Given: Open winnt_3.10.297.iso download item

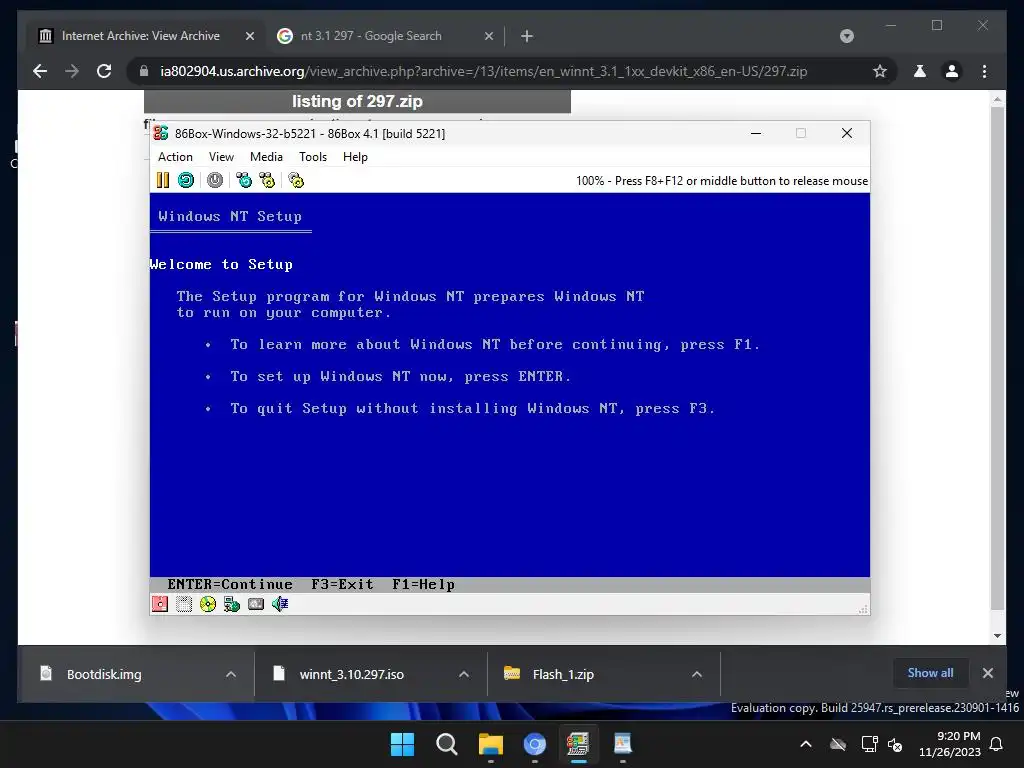Looking at the screenshot, I should click(351, 674).
